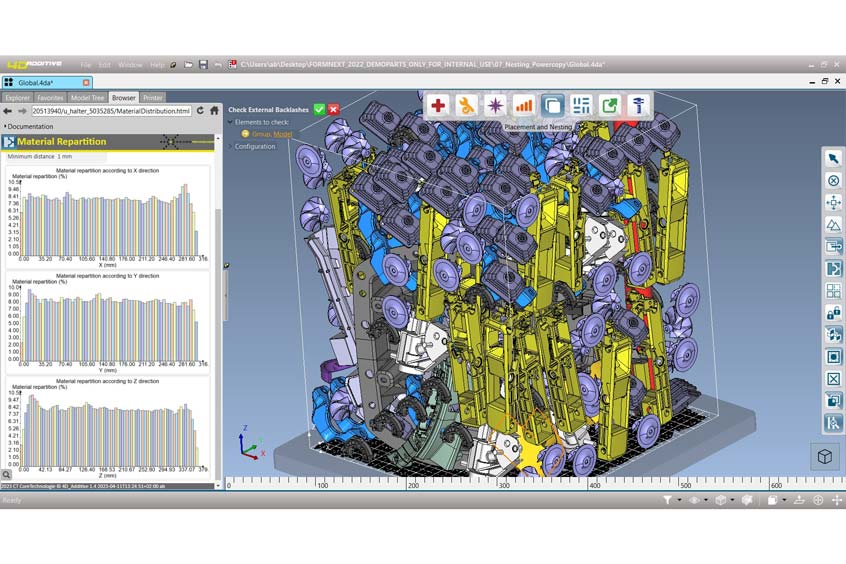This screenshot has width=846, height=564.
Task: Click the Model link under Elements to check
Action: point(283,134)
